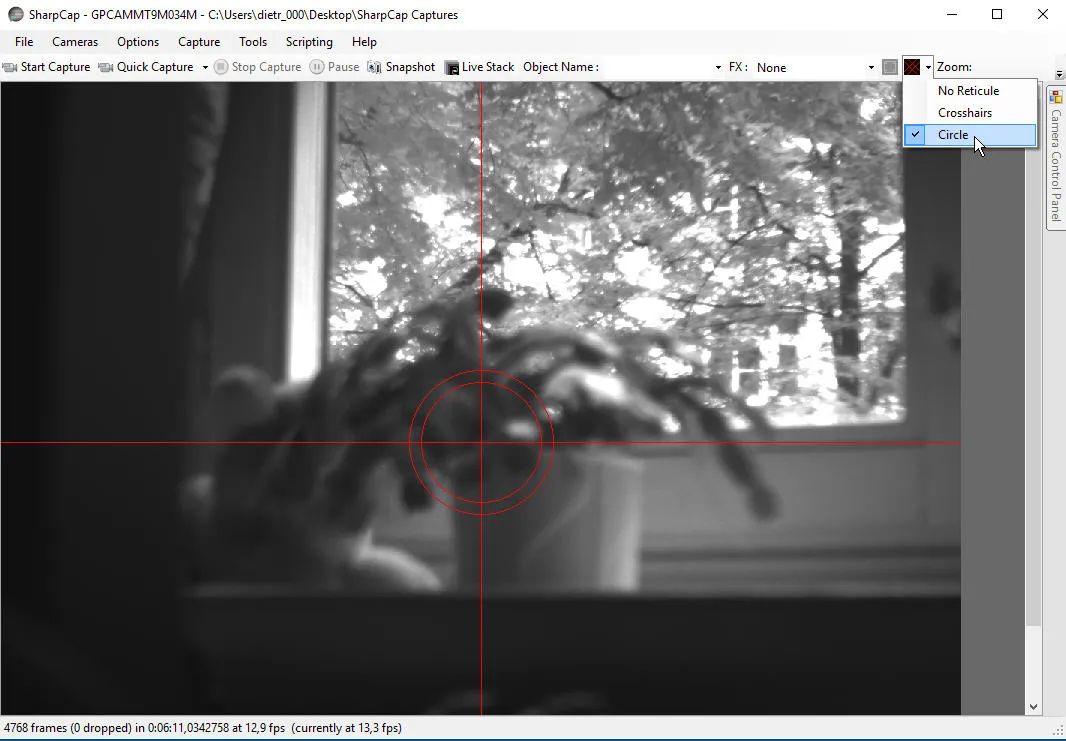1066x741 pixels.
Task: Click the toolbar overflow arrow at far right
Action: 1059,75
